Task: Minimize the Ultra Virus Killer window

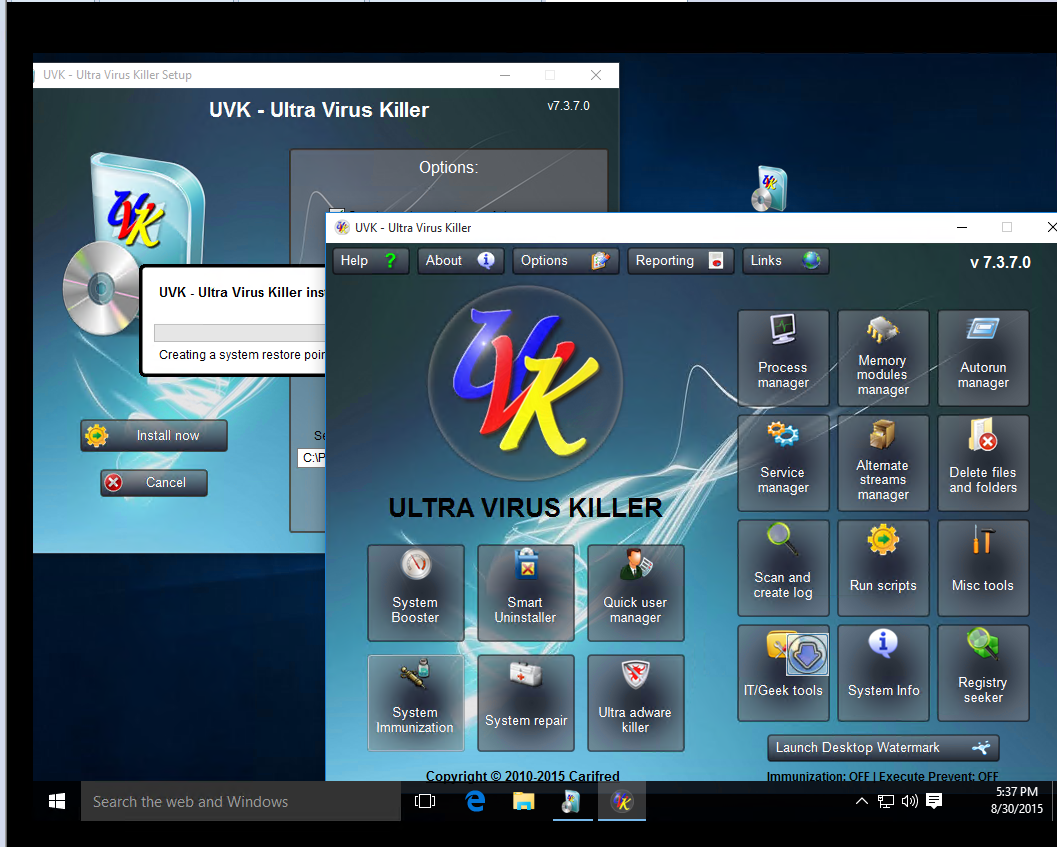Action: [962, 227]
